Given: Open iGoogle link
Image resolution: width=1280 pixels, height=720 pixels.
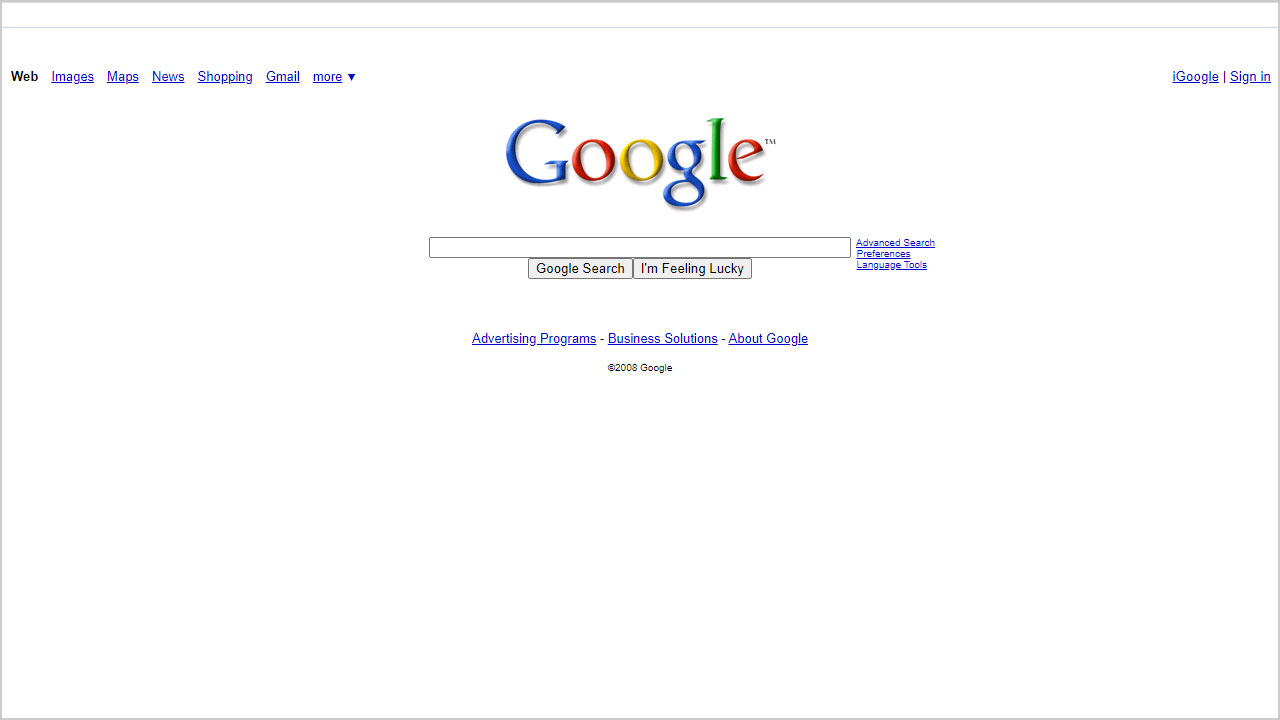Looking at the screenshot, I should 1195,77.
